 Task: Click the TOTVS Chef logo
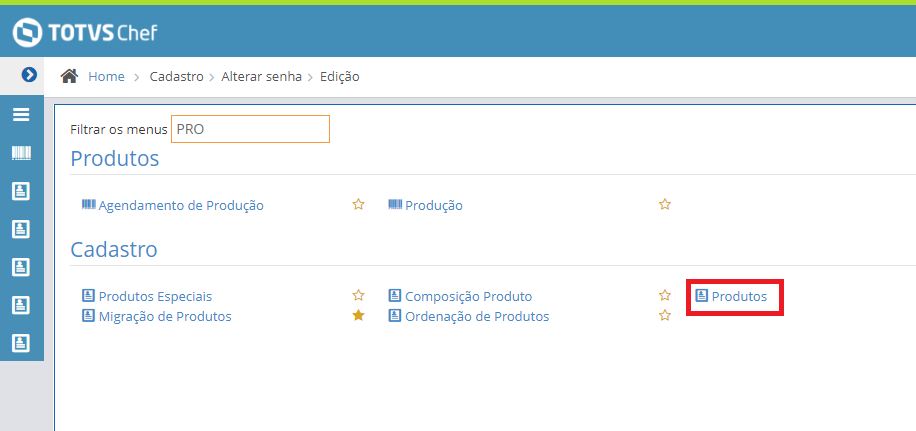point(85,32)
